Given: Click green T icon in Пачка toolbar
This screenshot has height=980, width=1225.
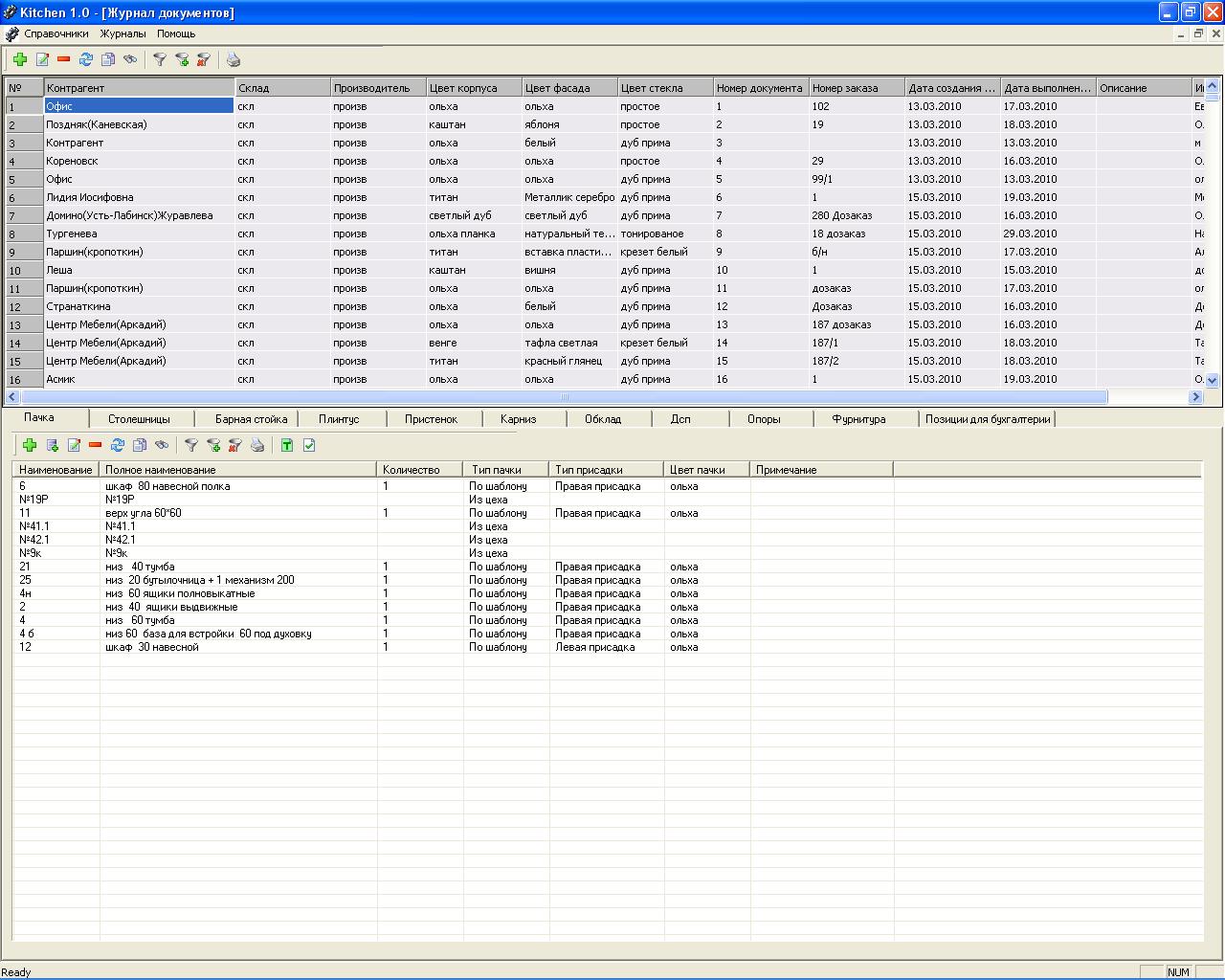Looking at the screenshot, I should (x=286, y=445).
